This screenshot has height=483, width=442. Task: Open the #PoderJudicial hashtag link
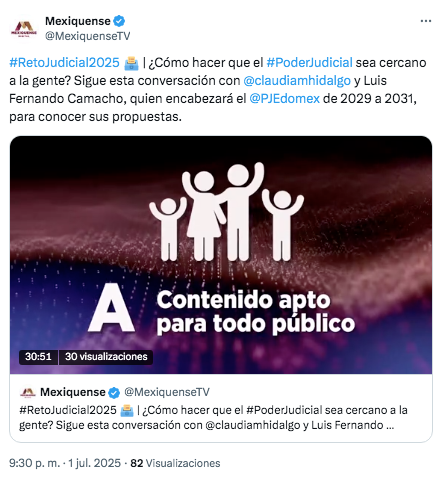(309, 63)
